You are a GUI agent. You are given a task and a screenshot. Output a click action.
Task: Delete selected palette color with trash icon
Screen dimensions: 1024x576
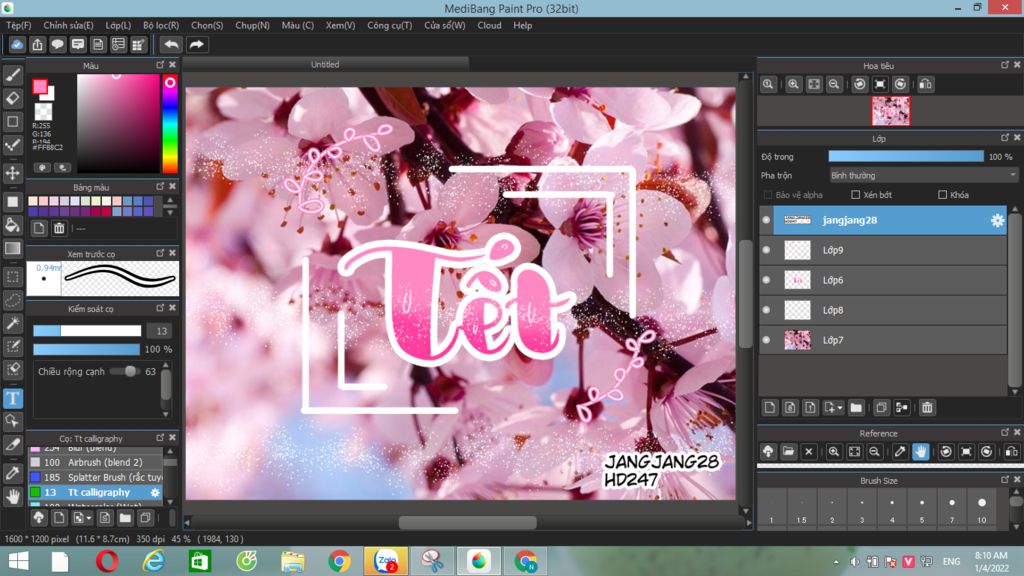point(59,228)
